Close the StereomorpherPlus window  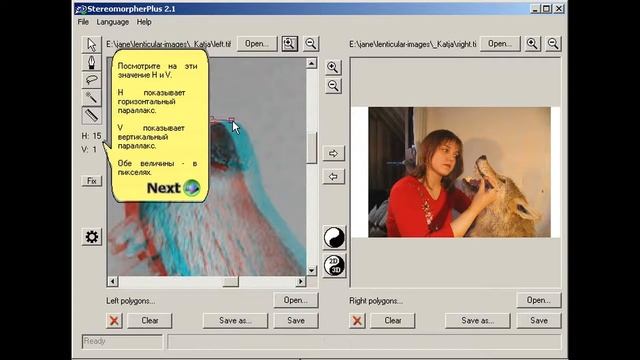pyautogui.click(x=559, y=9)
